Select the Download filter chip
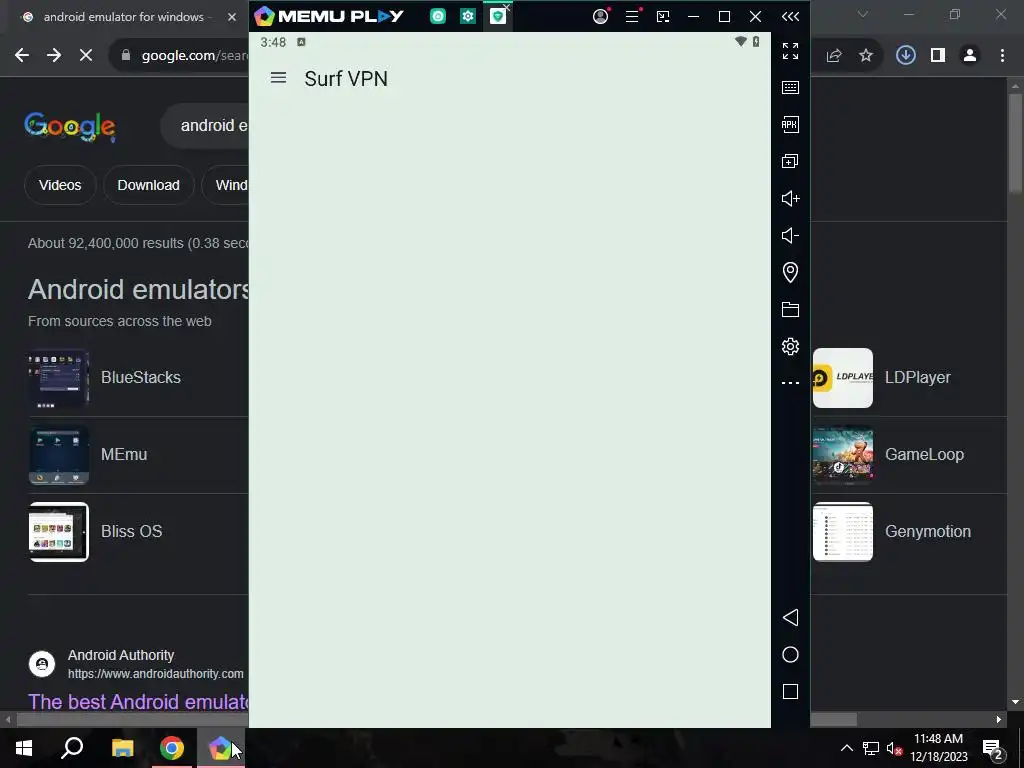The height and width of the screenshot is (768, 1024). 148,185
